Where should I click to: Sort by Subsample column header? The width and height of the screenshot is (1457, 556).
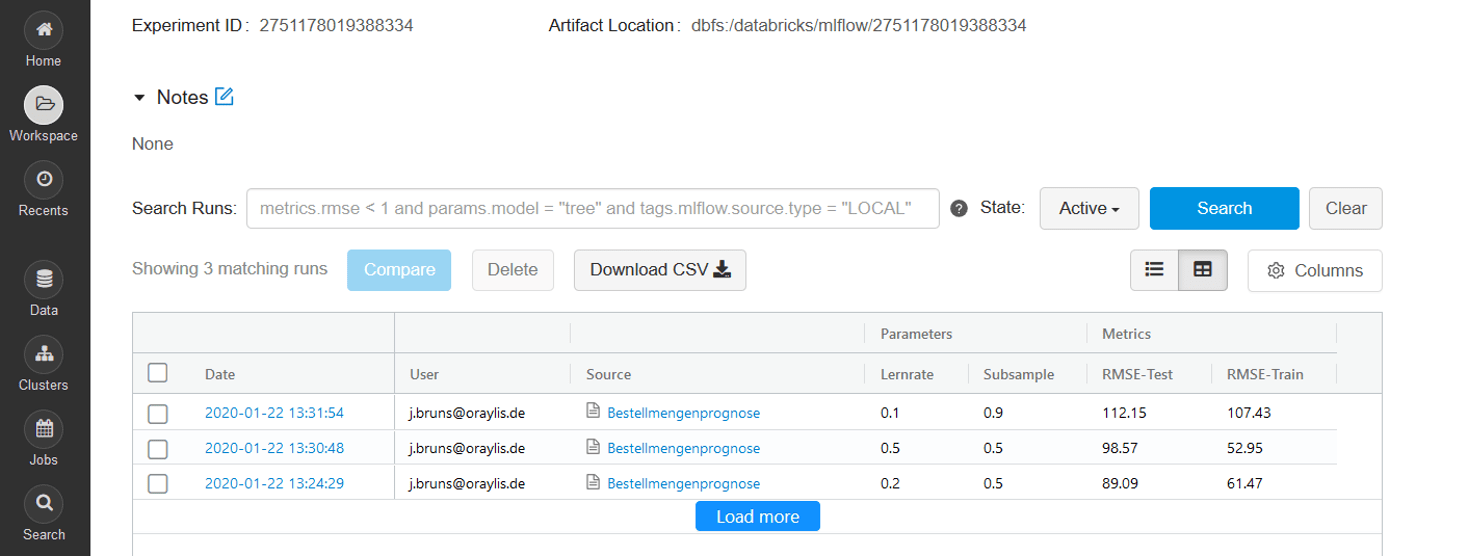pyautogui.click(x=1019, y=374)
